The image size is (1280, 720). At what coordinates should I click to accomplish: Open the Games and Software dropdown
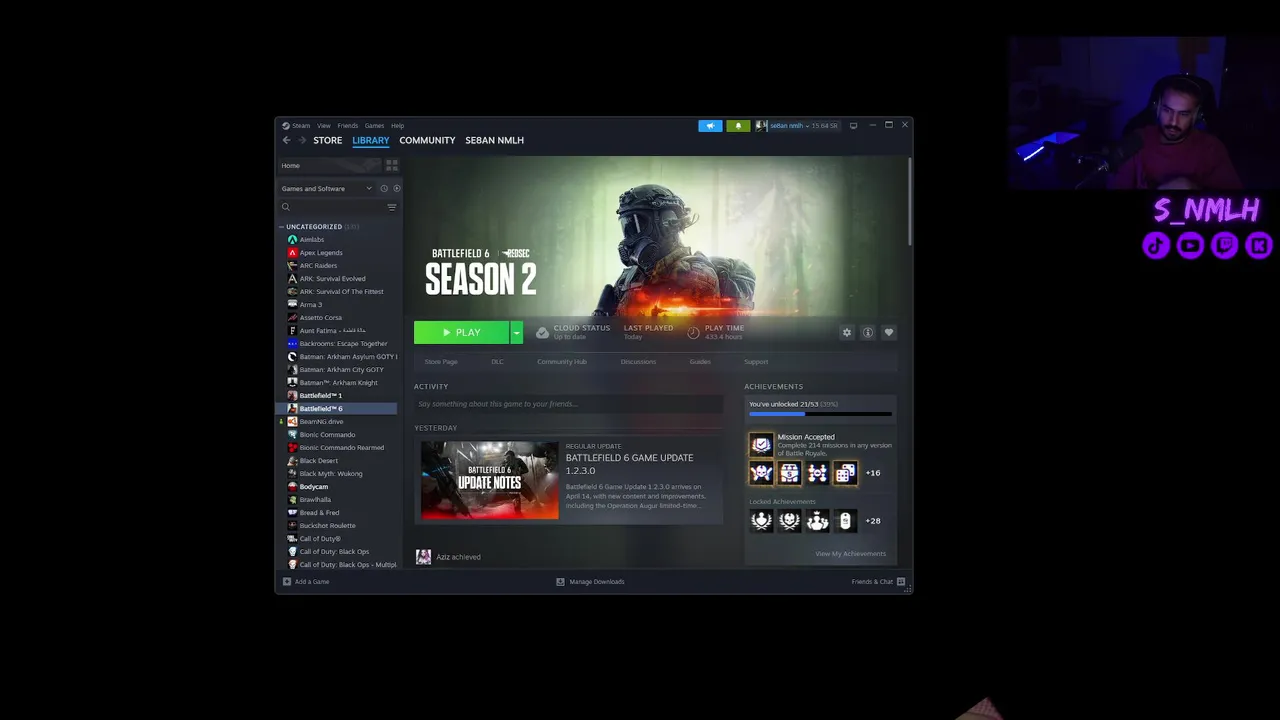(326, 188)
